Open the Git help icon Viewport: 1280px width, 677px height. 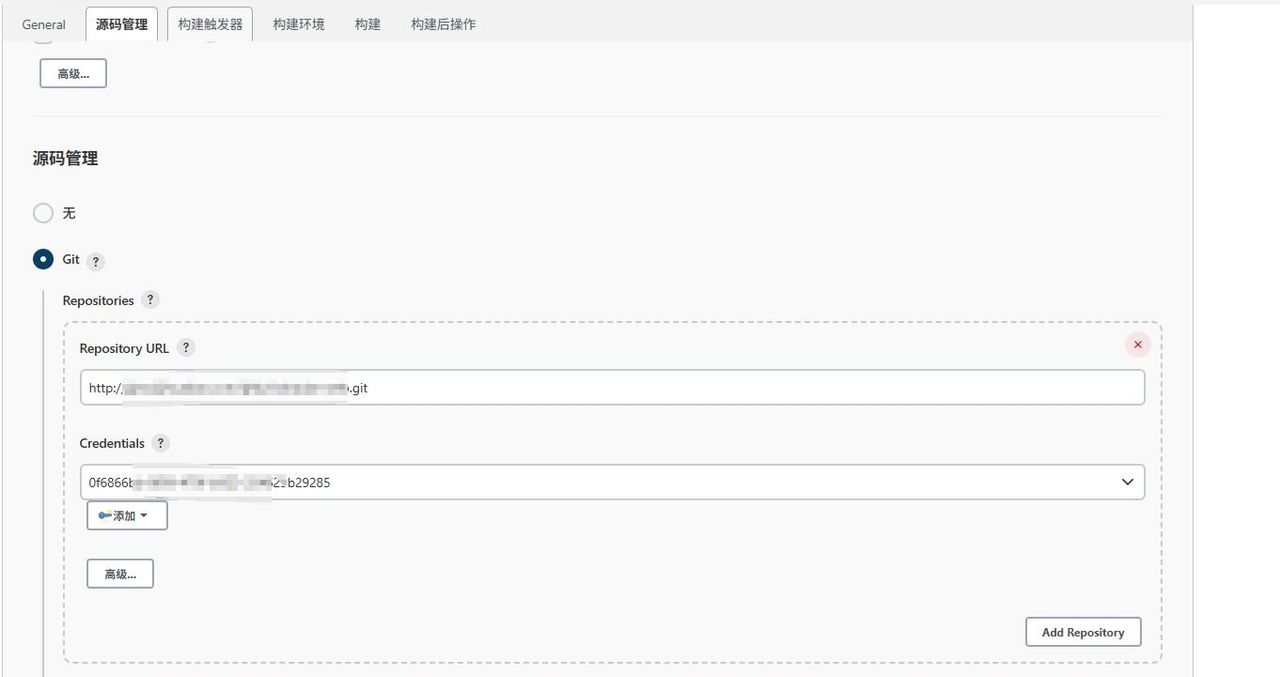95,260
